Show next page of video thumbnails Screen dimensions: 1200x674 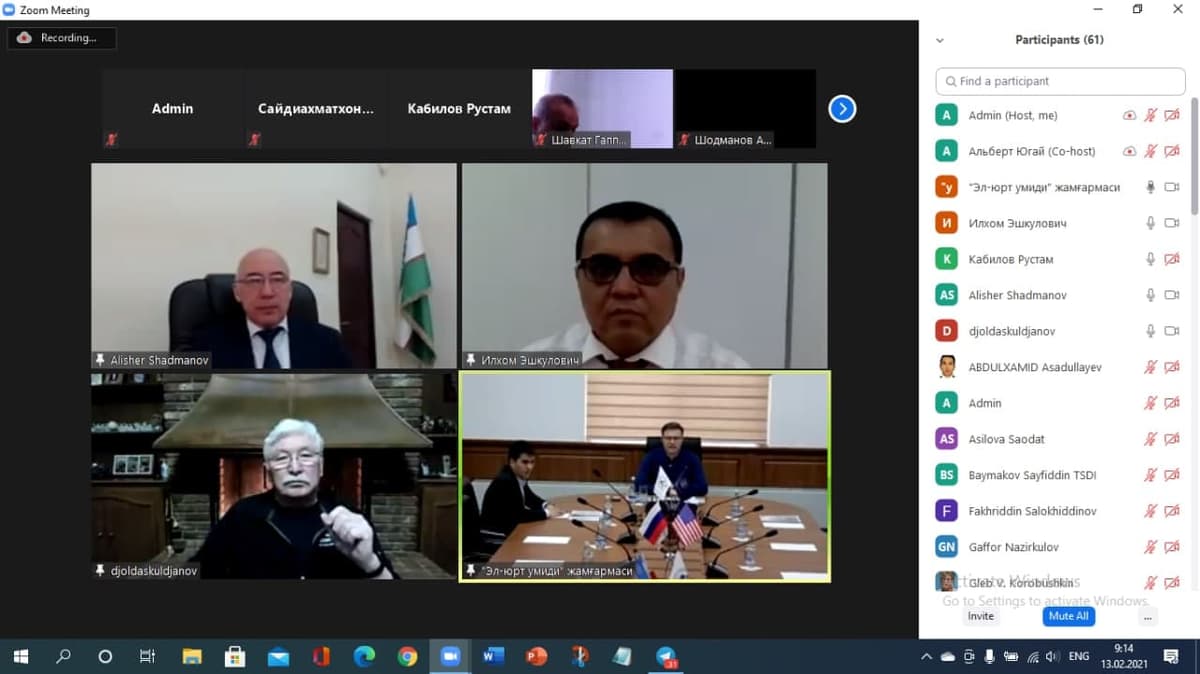point(842,108)
